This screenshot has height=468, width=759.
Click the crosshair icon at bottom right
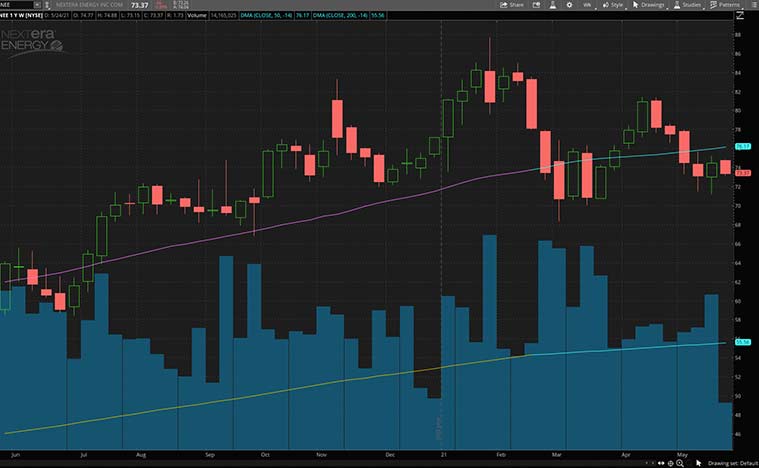coord(670,463)
